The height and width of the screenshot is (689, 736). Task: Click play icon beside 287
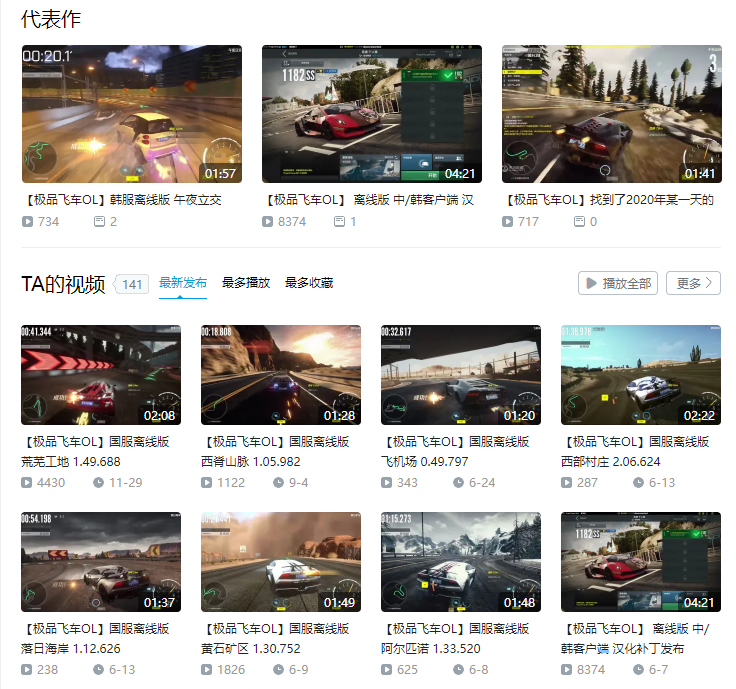[567, 482]
